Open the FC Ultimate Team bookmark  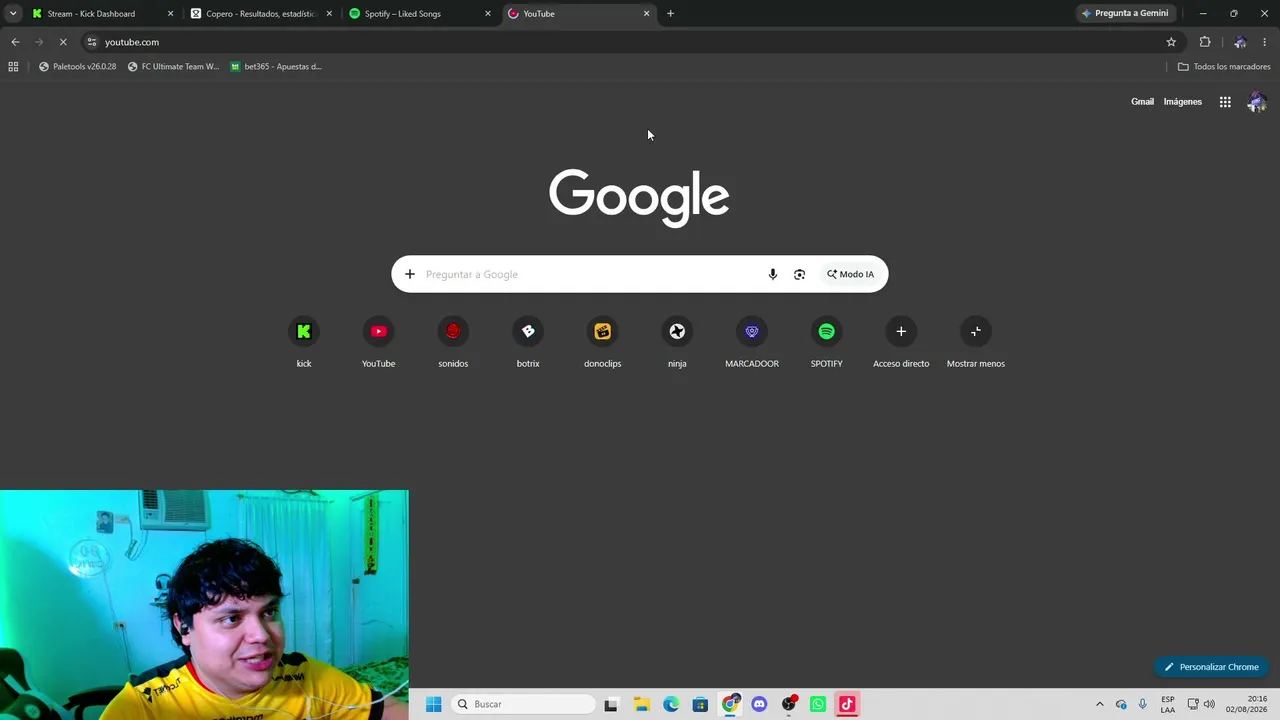click(x=173, y=67)
